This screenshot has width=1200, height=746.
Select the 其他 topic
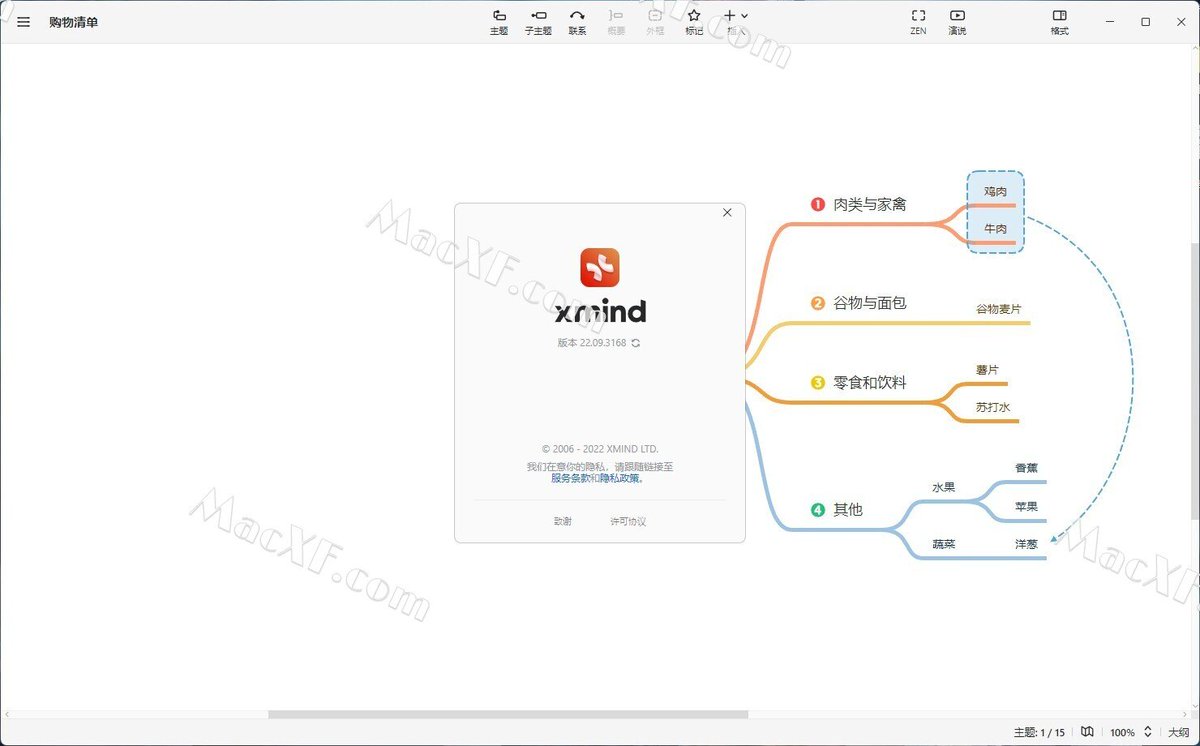point(848,509)
